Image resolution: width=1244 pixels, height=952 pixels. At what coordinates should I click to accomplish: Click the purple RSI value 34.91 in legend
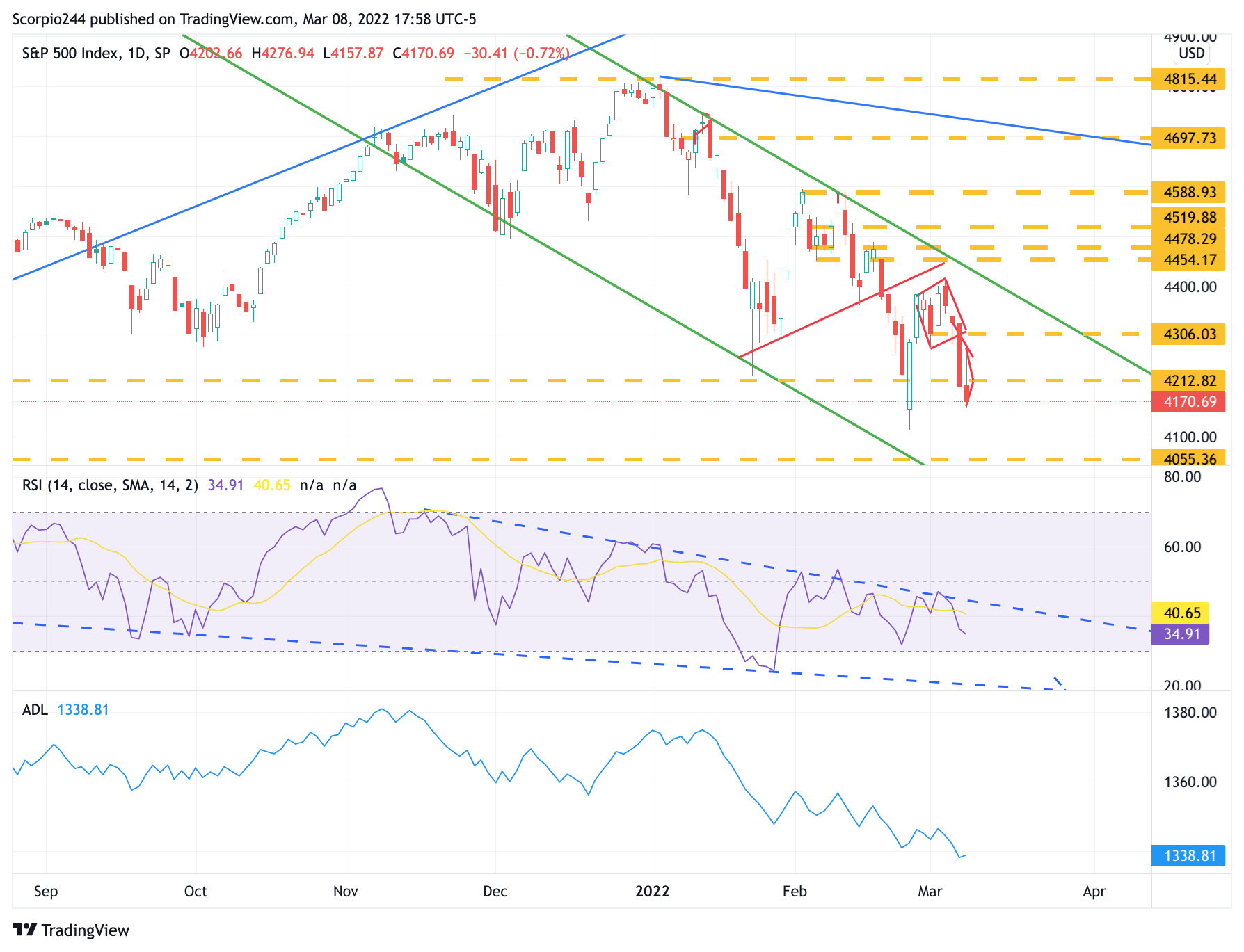point(225,485)
